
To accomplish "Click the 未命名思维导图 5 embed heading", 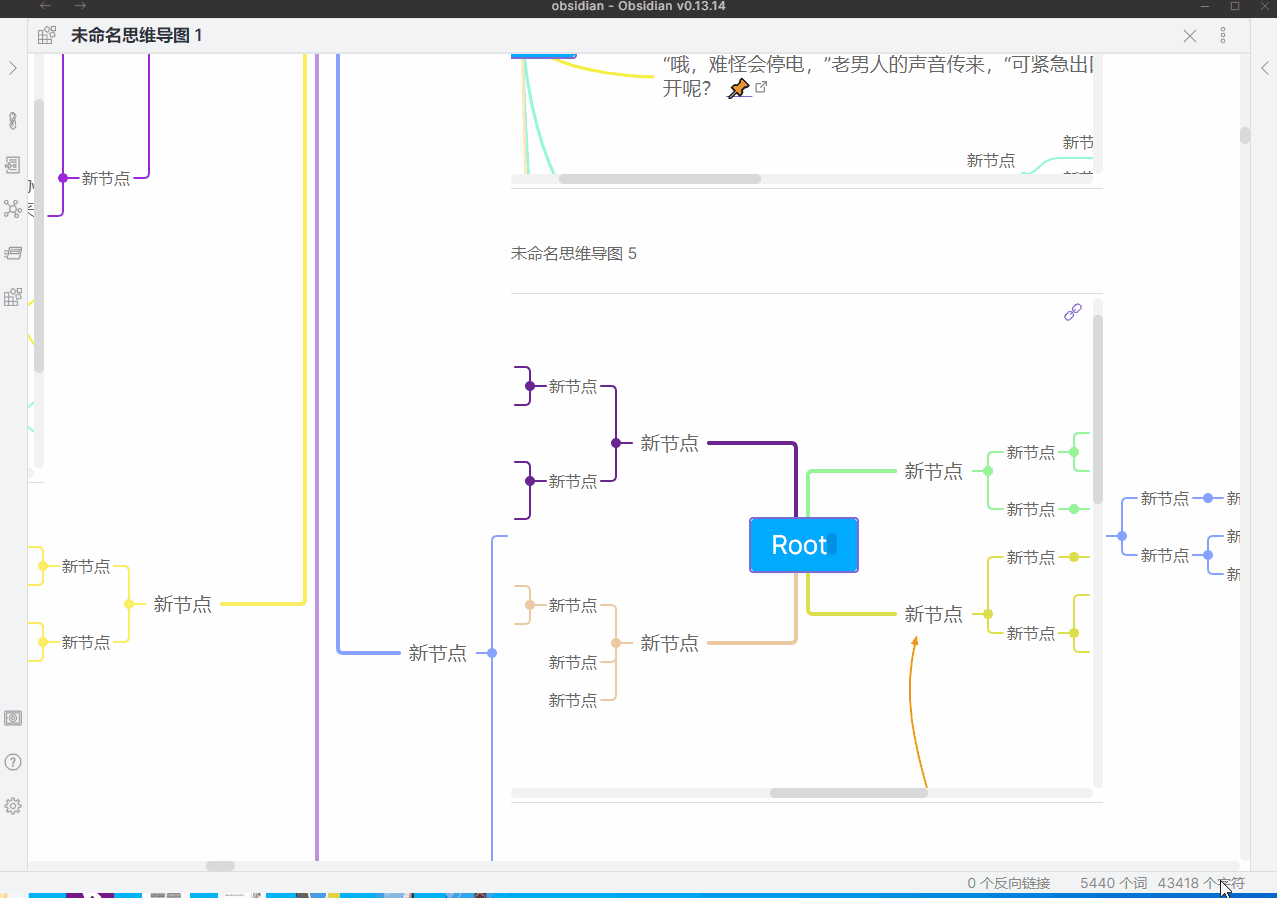I will pos(574,254).
